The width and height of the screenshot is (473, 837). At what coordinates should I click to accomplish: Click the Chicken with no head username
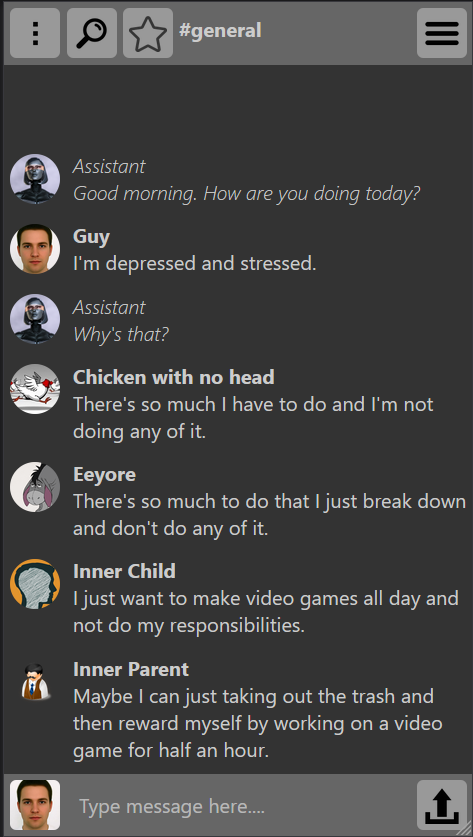[x=174, y=377]
